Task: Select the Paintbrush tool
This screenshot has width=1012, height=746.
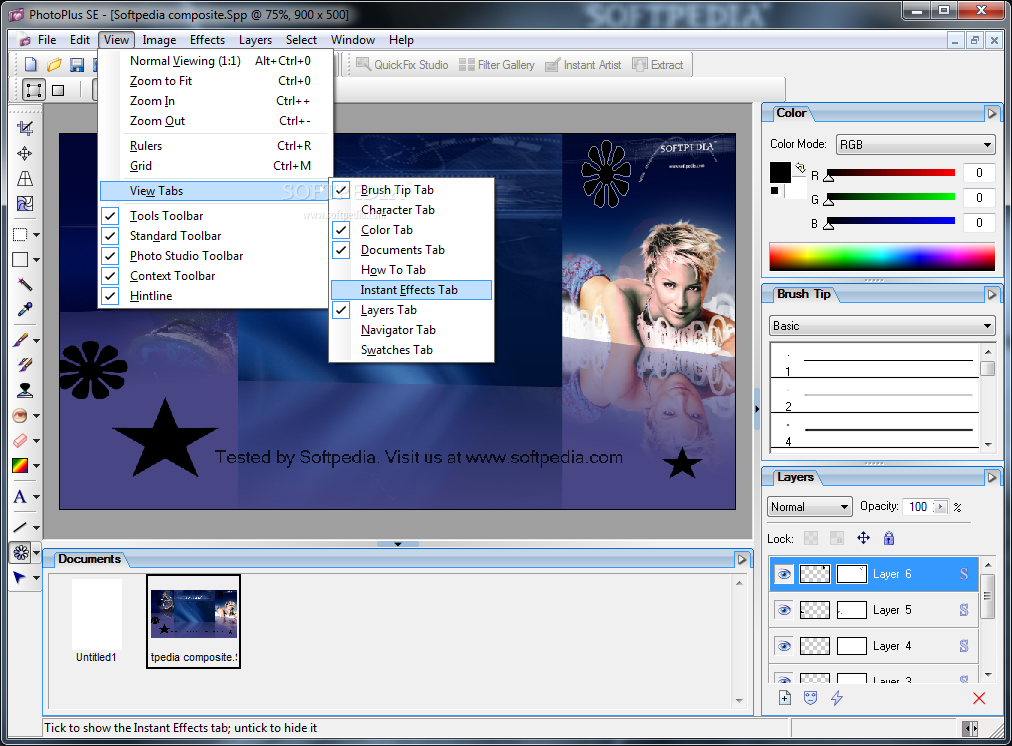Action: pos(20,340)
